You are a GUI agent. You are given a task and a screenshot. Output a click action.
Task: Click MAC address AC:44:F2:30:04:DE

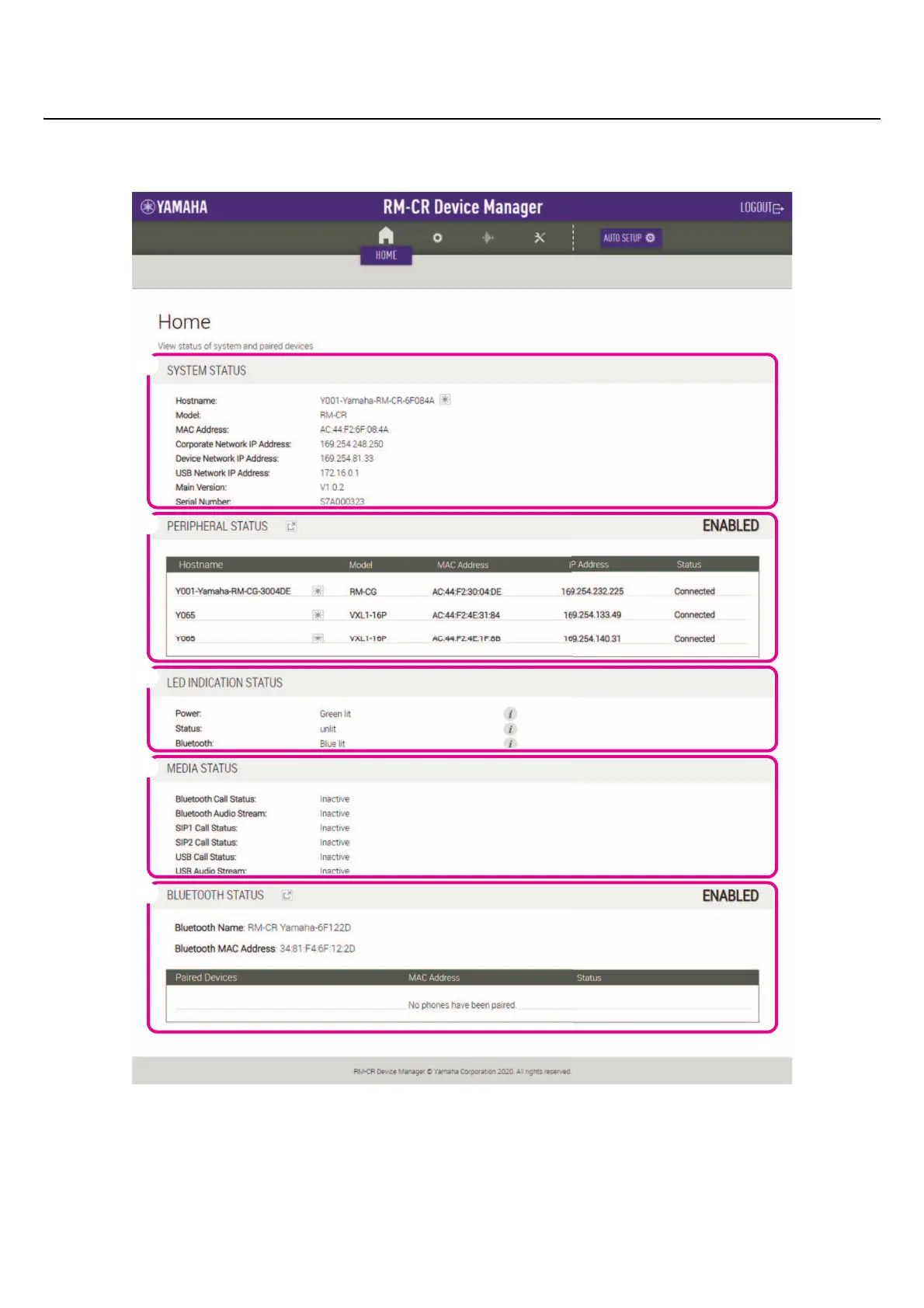pos(467,592)
